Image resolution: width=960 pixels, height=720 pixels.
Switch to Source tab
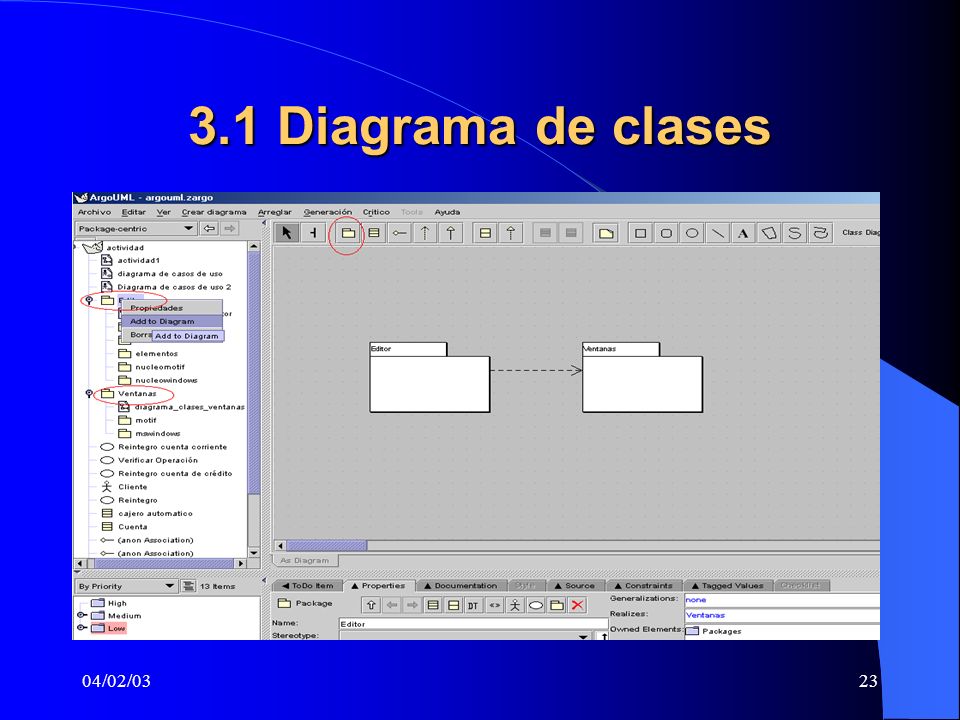(574, 586)
